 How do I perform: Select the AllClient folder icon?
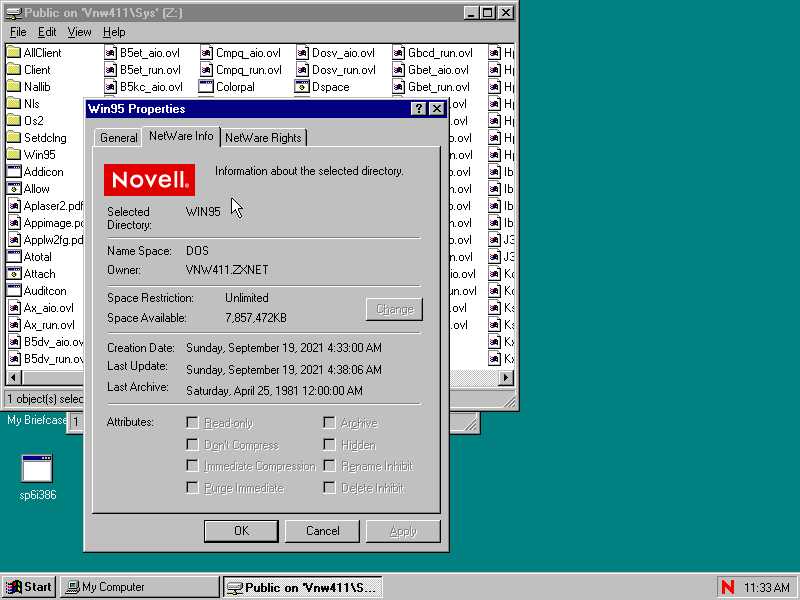click(x=14, y=53)
